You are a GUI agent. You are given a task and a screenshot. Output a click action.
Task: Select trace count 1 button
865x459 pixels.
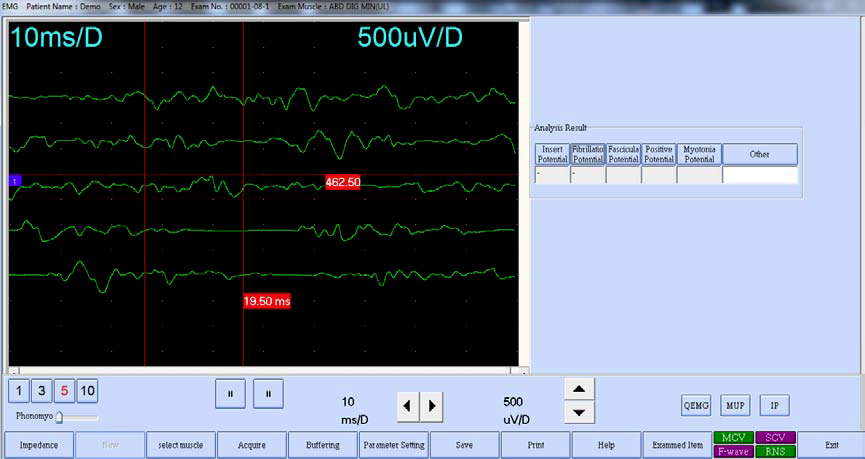pos(19,391)
